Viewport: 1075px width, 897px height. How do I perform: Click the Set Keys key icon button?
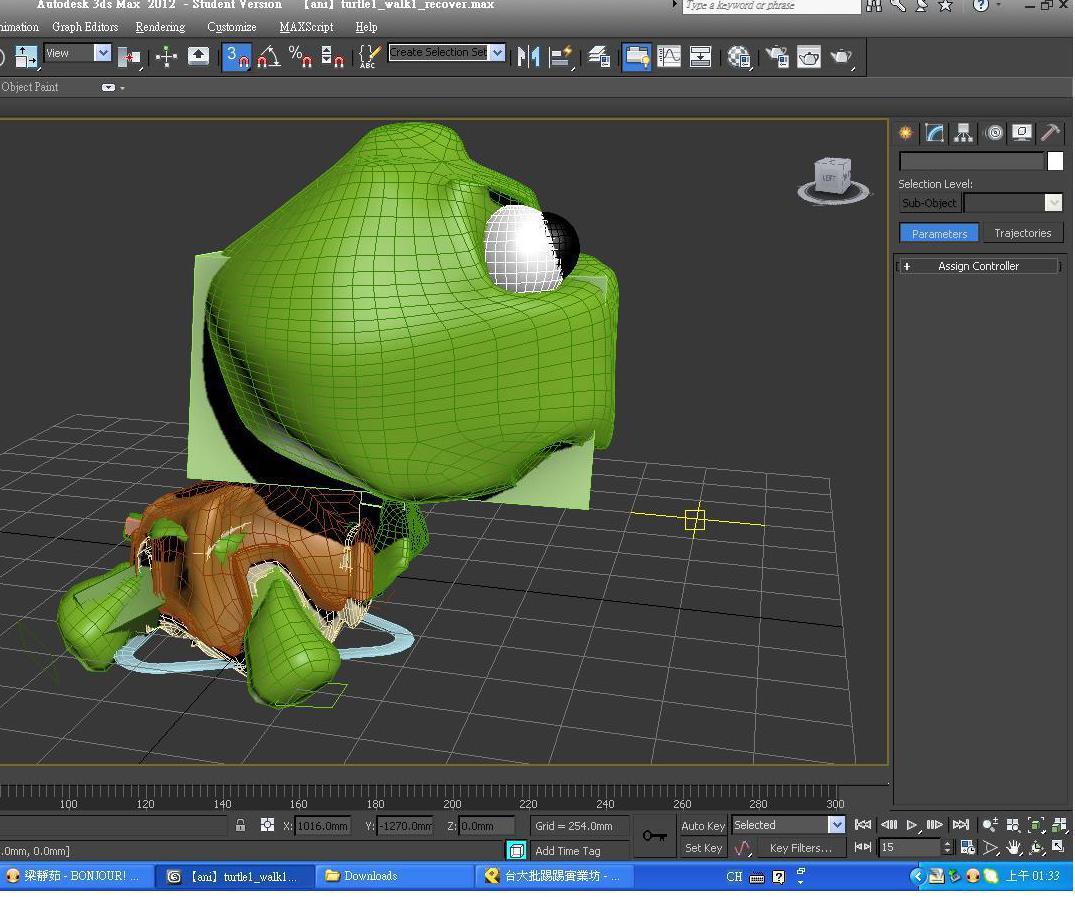tap(655, 836)
